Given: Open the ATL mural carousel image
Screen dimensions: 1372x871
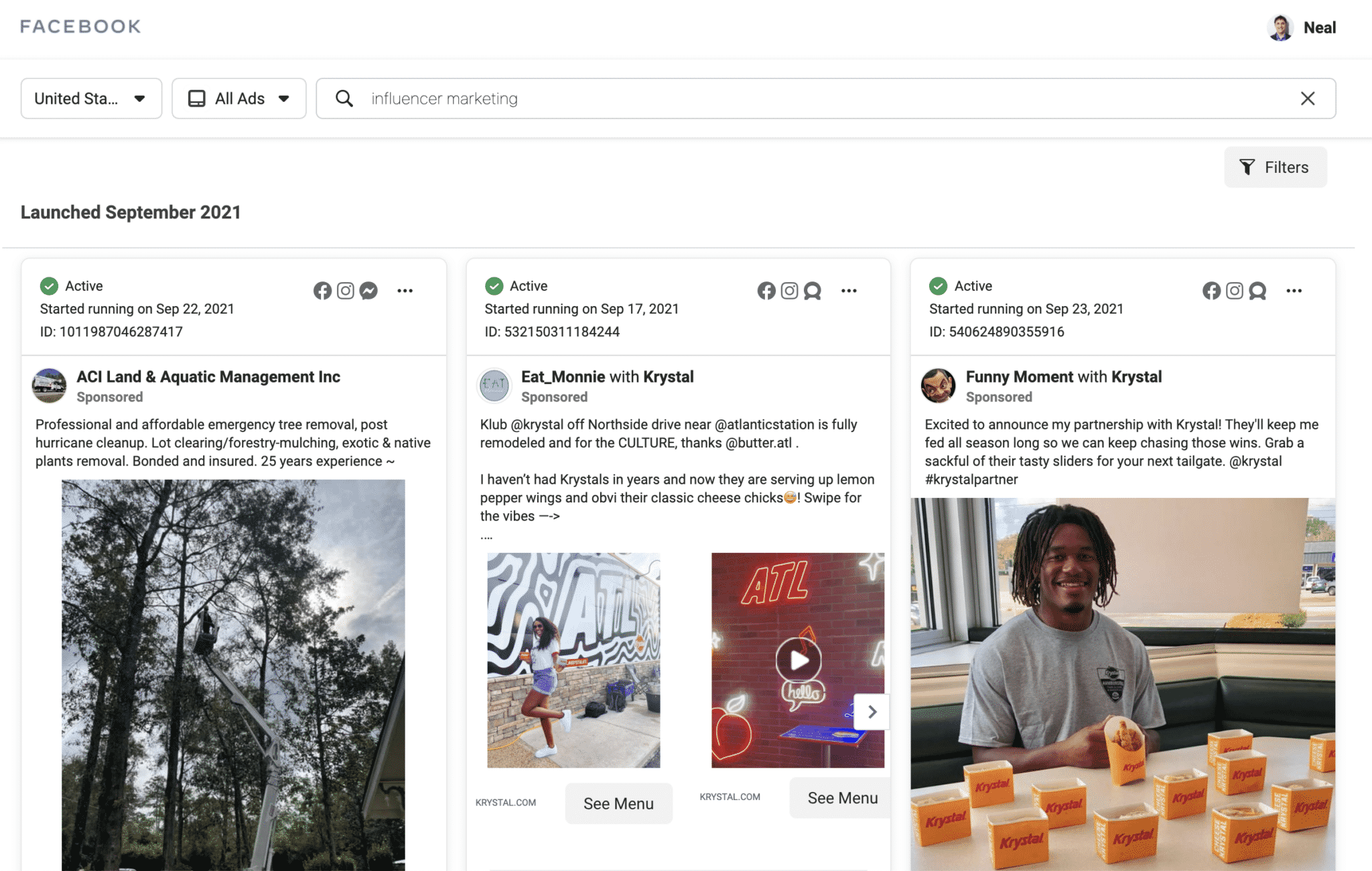Looking at the screenshot, I should pos(573,660).
